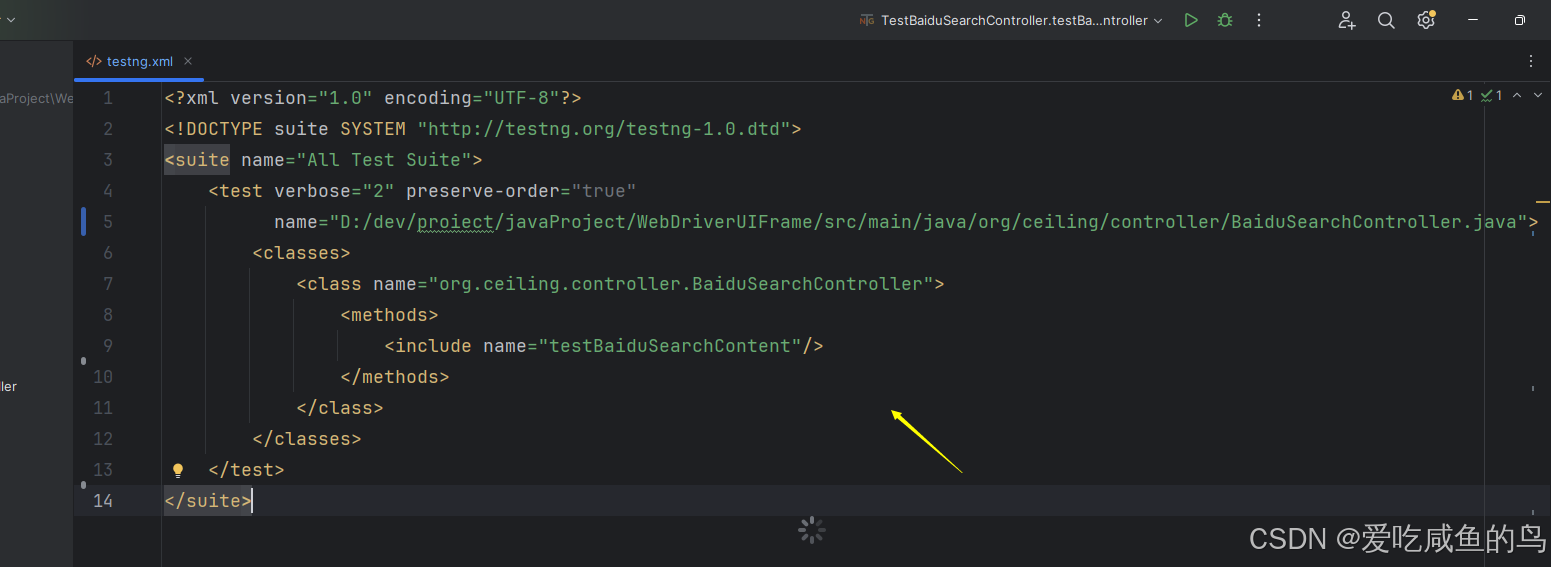Go to next highlighted problem arrow

(1537, 95)
